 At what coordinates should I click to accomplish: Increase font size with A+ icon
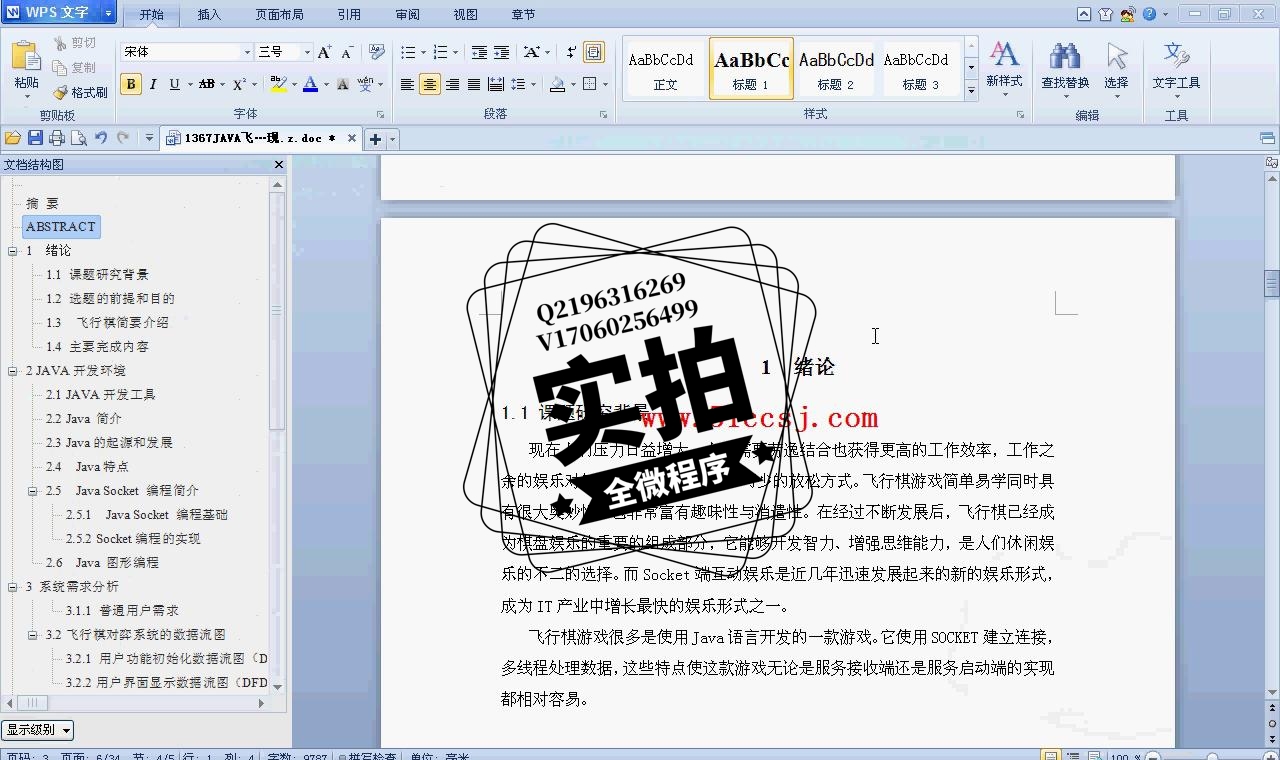(324, 52)
